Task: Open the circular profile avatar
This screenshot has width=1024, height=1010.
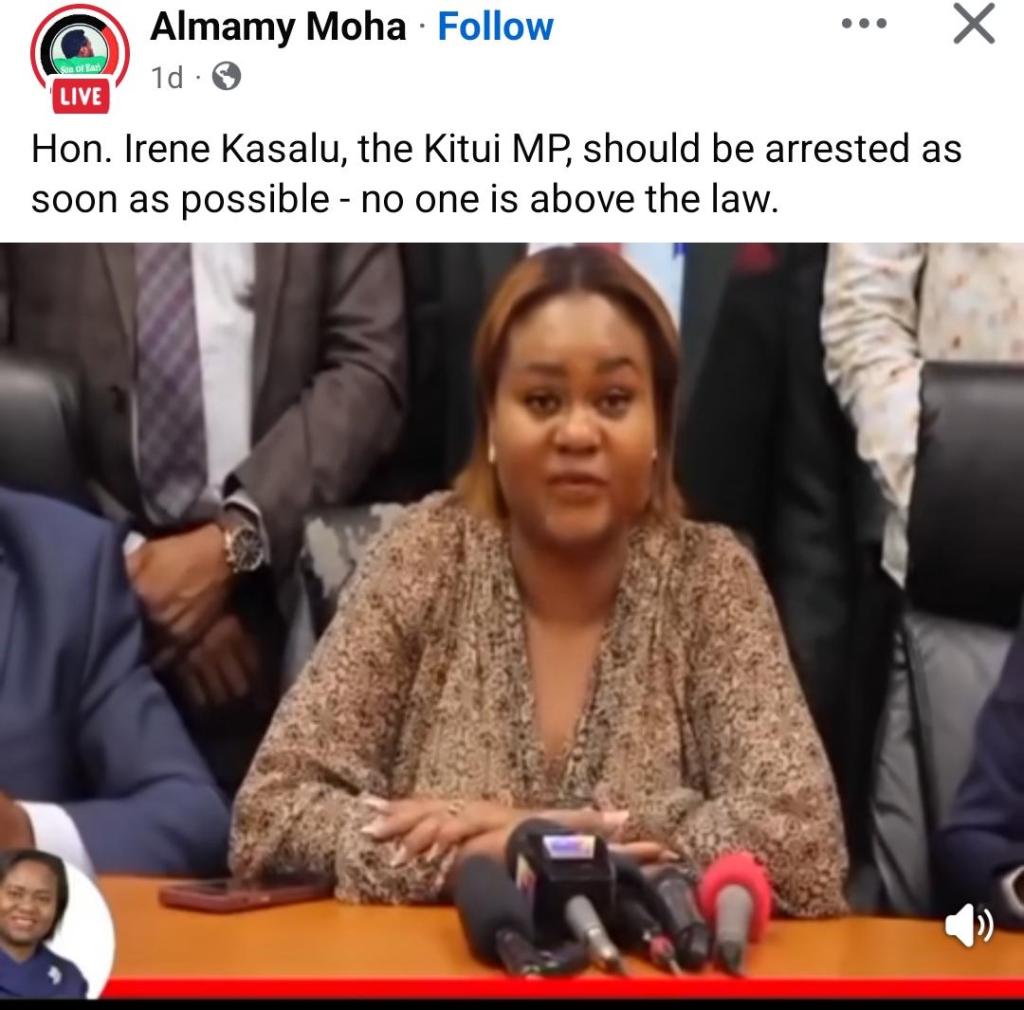Action: 80,50
